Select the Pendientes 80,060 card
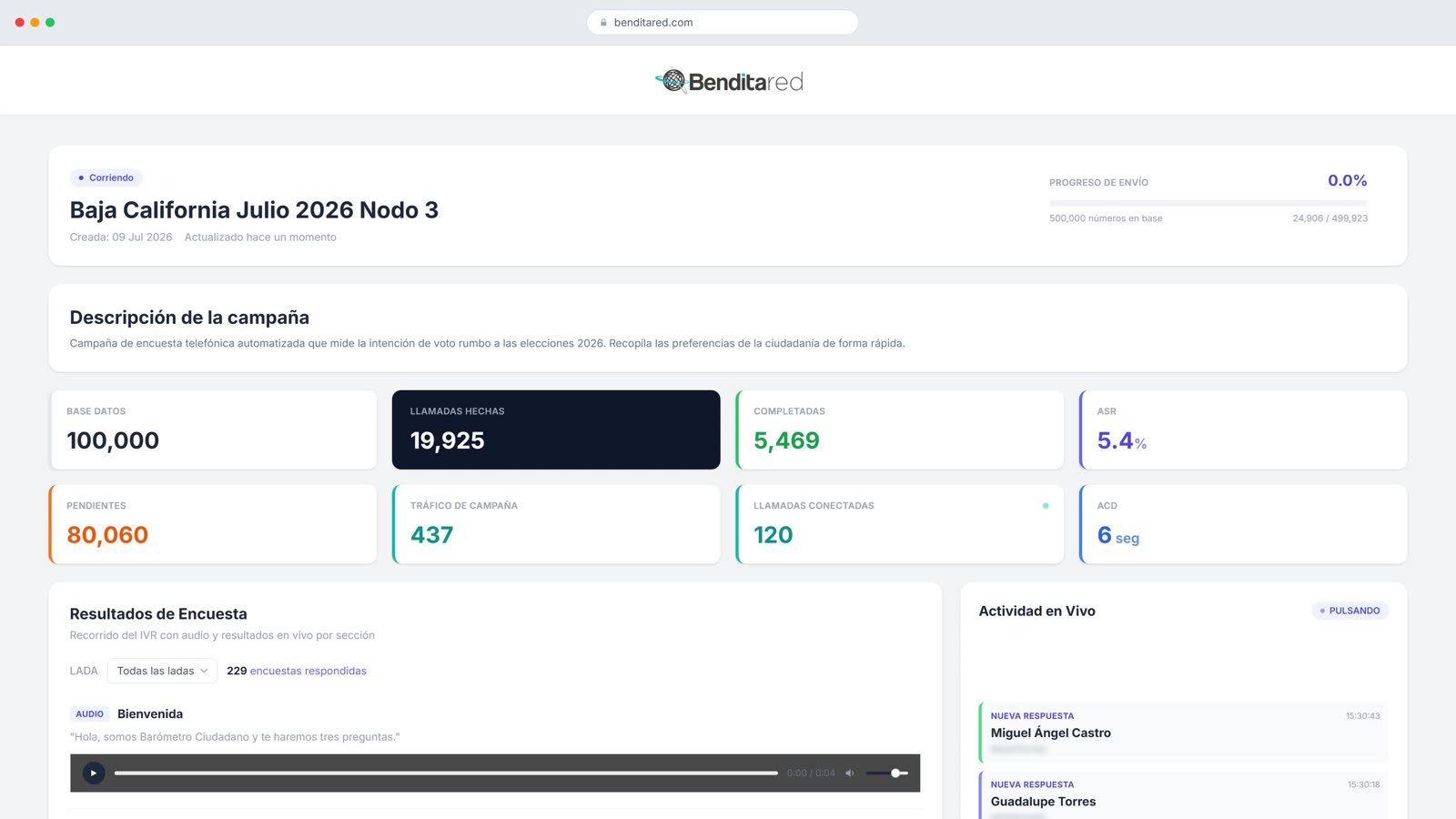 click(x=213, y=524)
